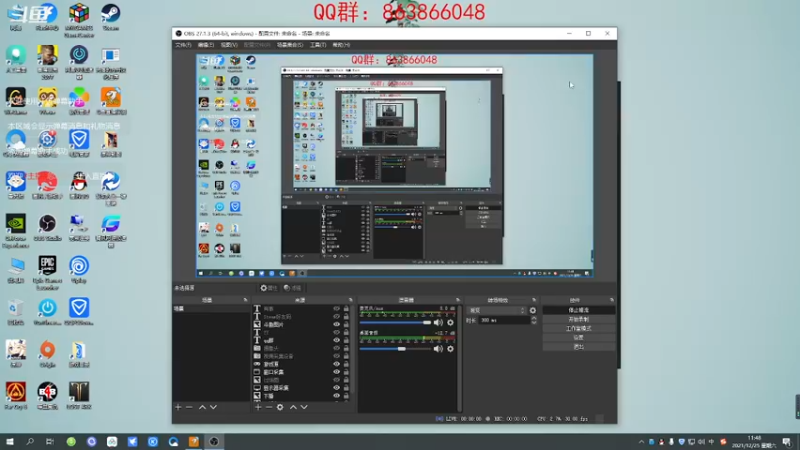
Task: Open GeForce Experience desktop shortcut
Action: [x=16, y=231]
